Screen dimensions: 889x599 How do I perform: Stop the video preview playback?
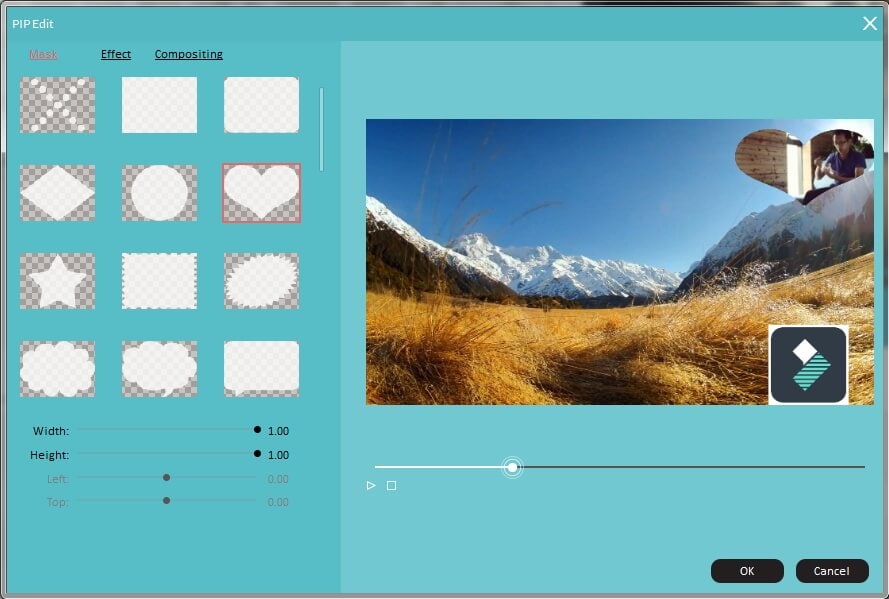pyautogui.click(x=390, y=485)
